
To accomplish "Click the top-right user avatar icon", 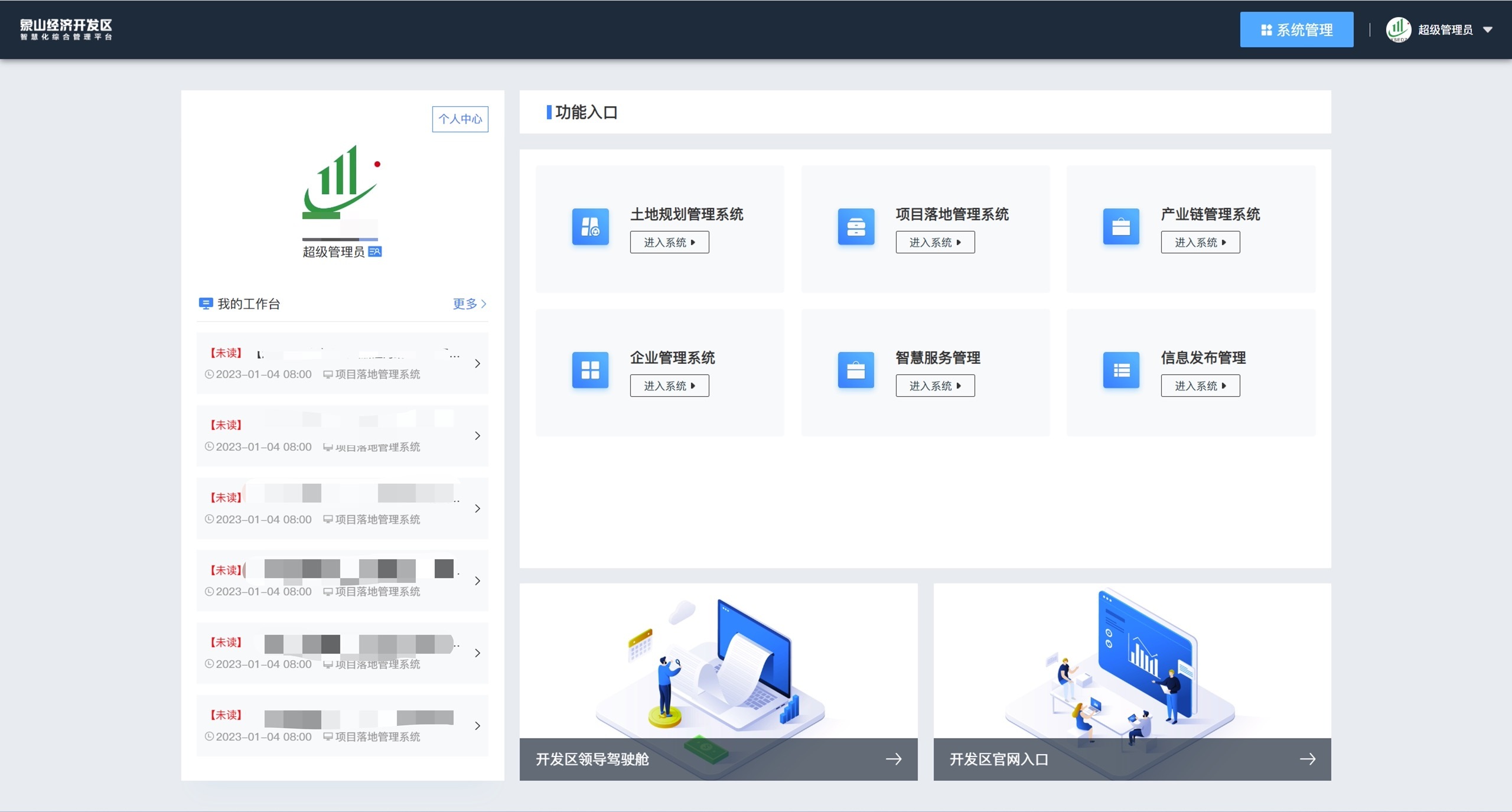I will click(x=1398, y=30).
